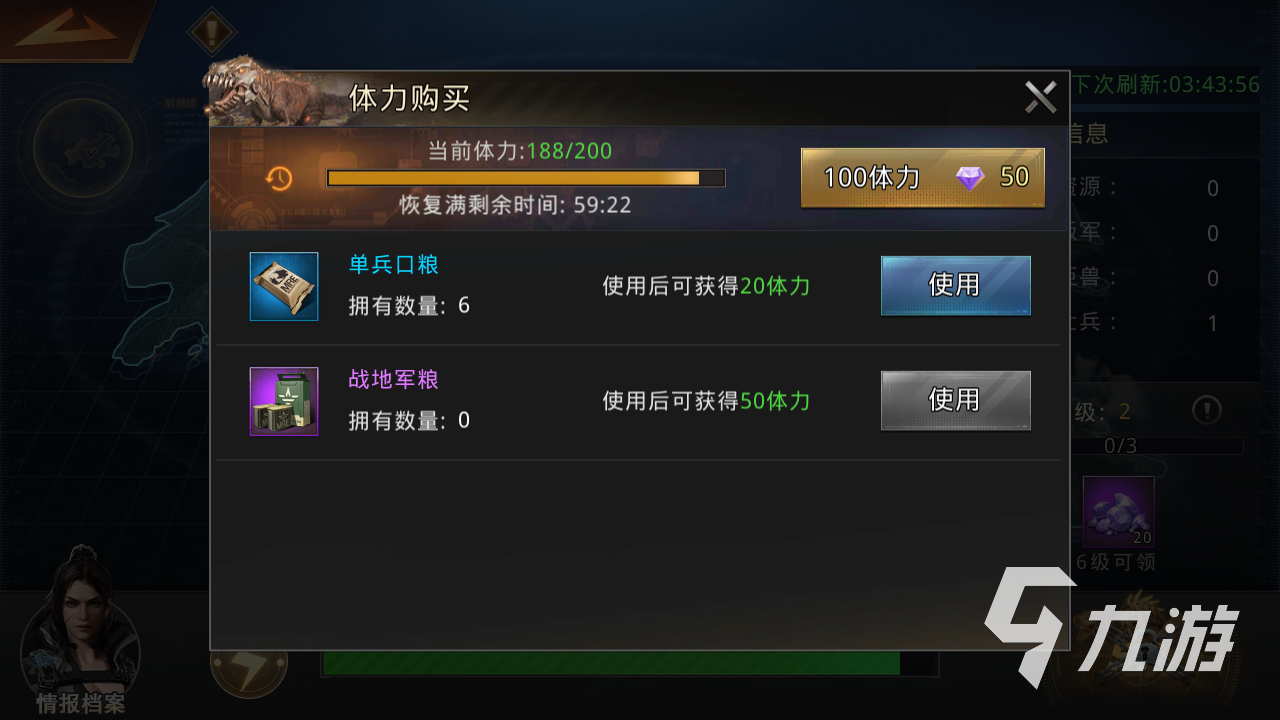Click the orange stamina progress bar
This screenshot has width=1280, height=720.
tap(526, 178)
